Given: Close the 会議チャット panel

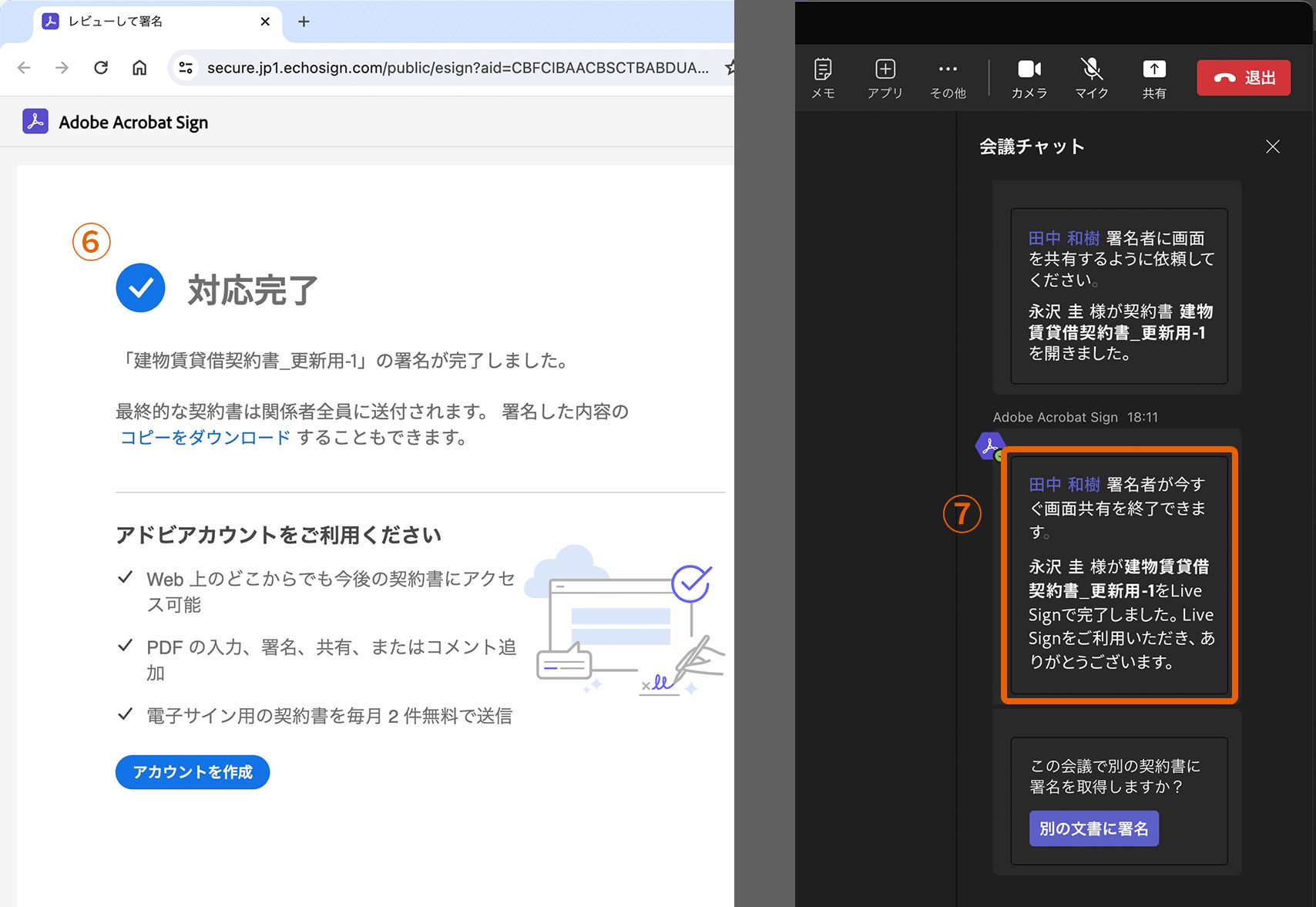Looking at the screenshot, I should pyautogui.click(x=1273, y=146).
